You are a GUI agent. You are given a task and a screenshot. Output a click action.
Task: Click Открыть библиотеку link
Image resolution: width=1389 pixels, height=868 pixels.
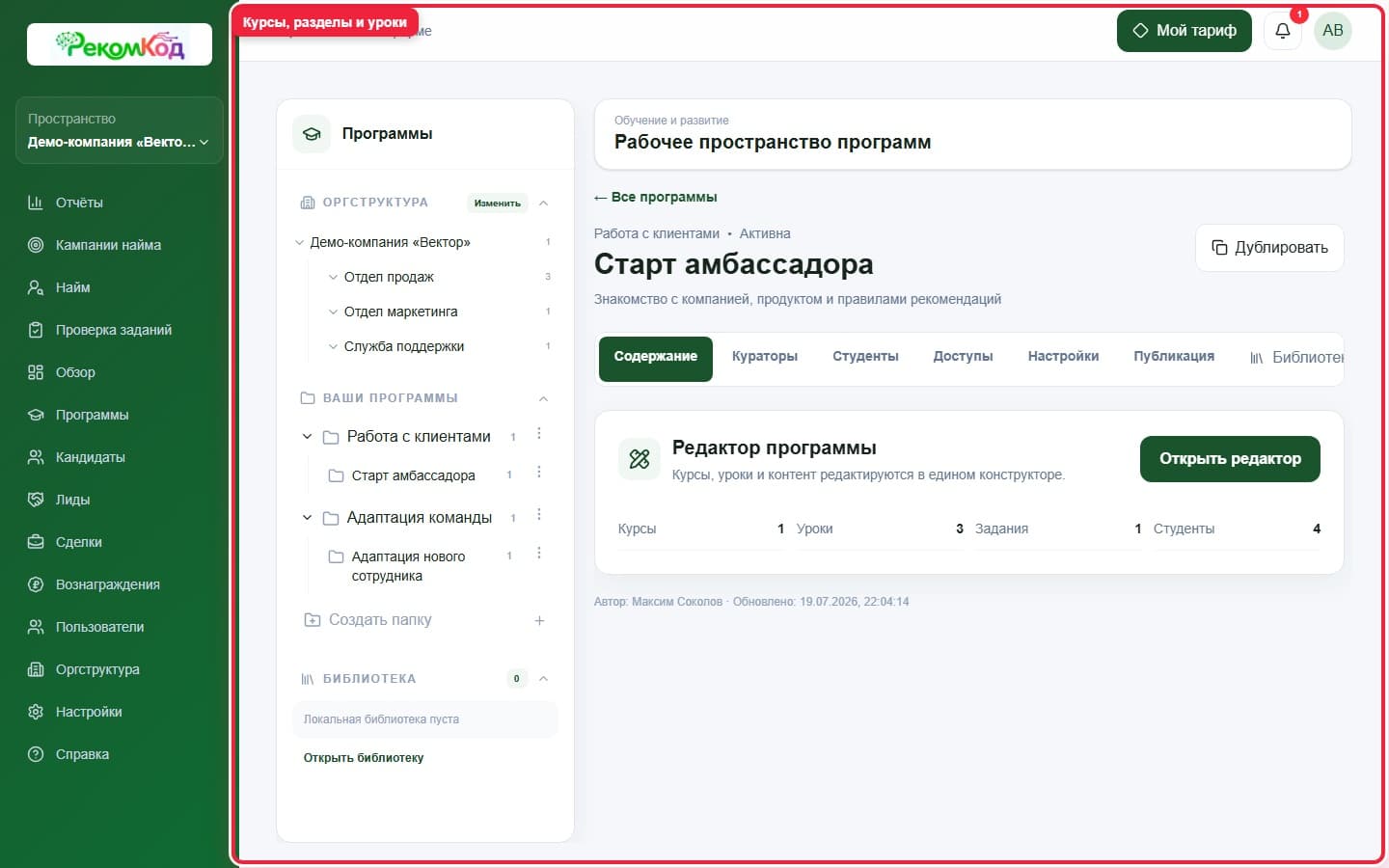(364, 758)
